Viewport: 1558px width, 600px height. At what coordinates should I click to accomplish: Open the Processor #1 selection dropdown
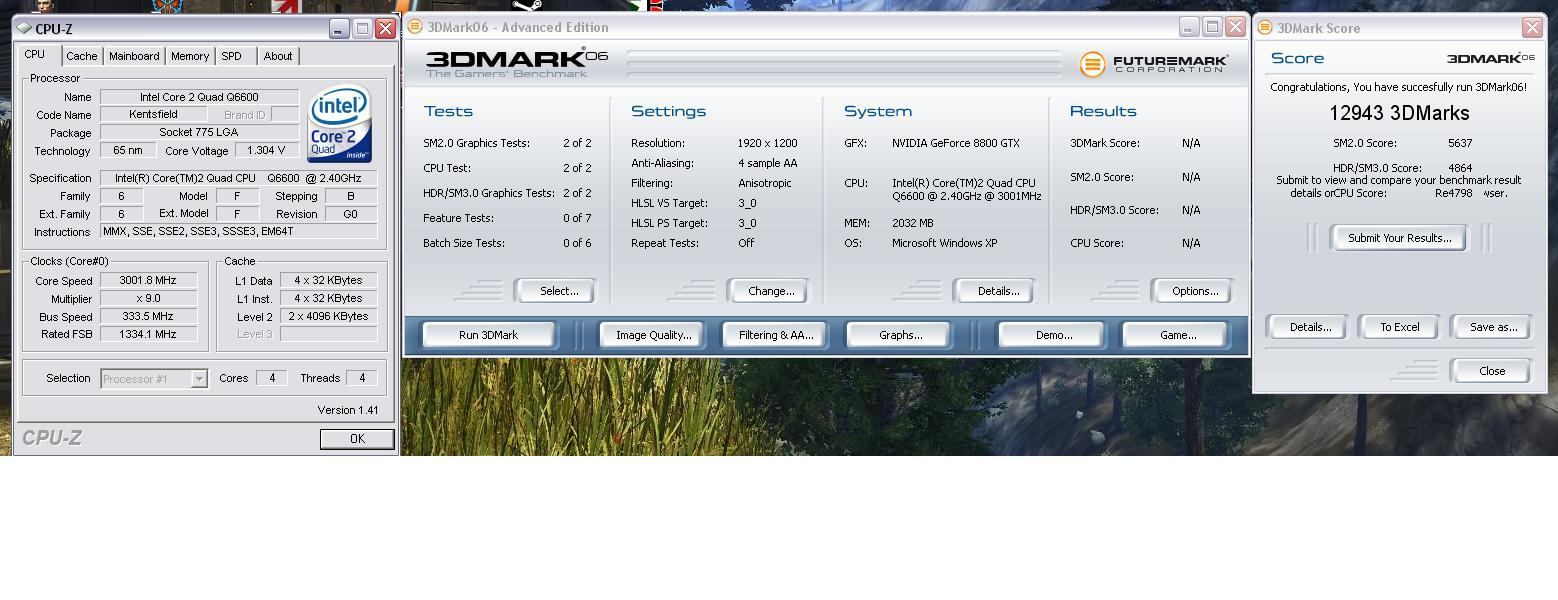[154, 378]
